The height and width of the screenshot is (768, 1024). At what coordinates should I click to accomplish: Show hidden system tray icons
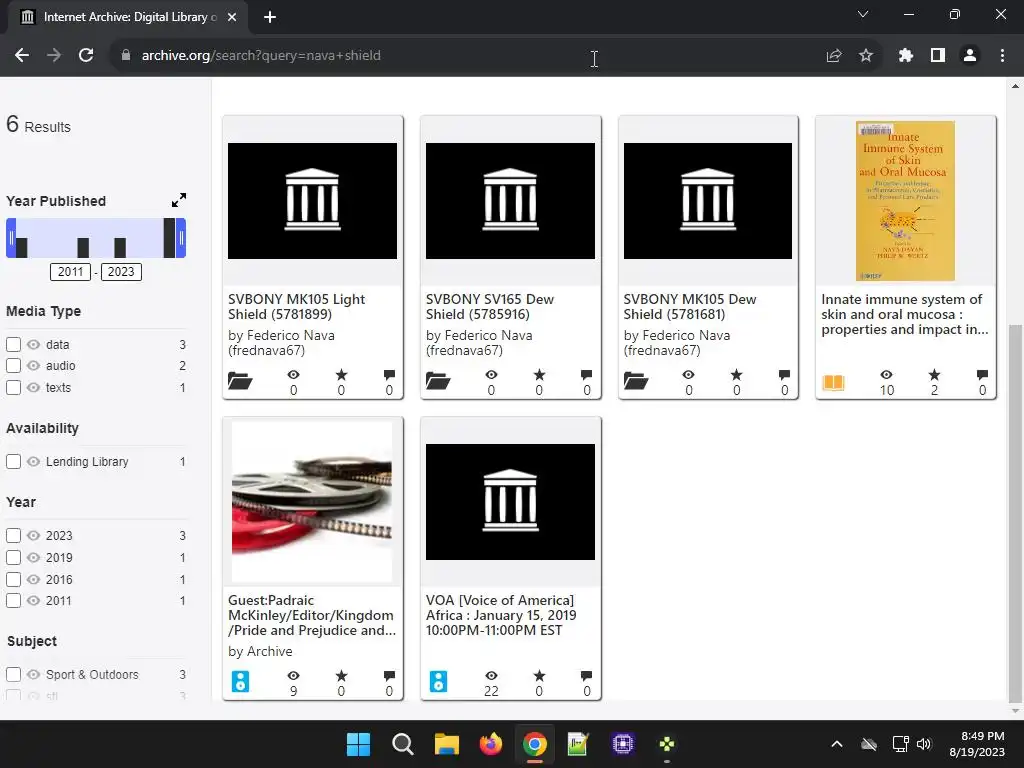click(x=837, y=744)
